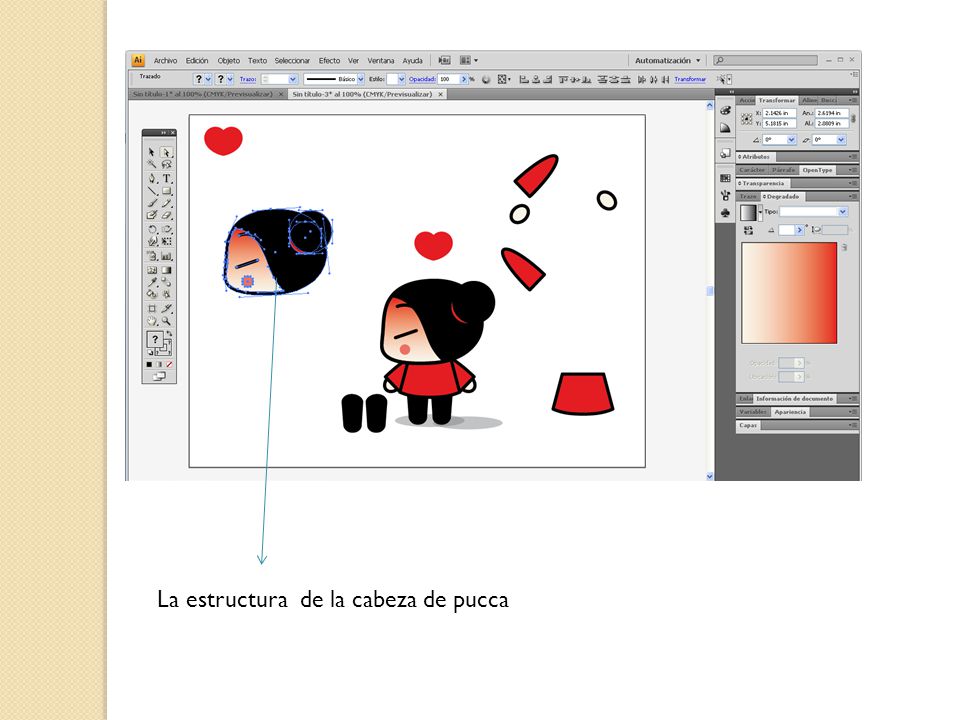
Task: Select the Blend tool
Action: [x=166, y=282]
